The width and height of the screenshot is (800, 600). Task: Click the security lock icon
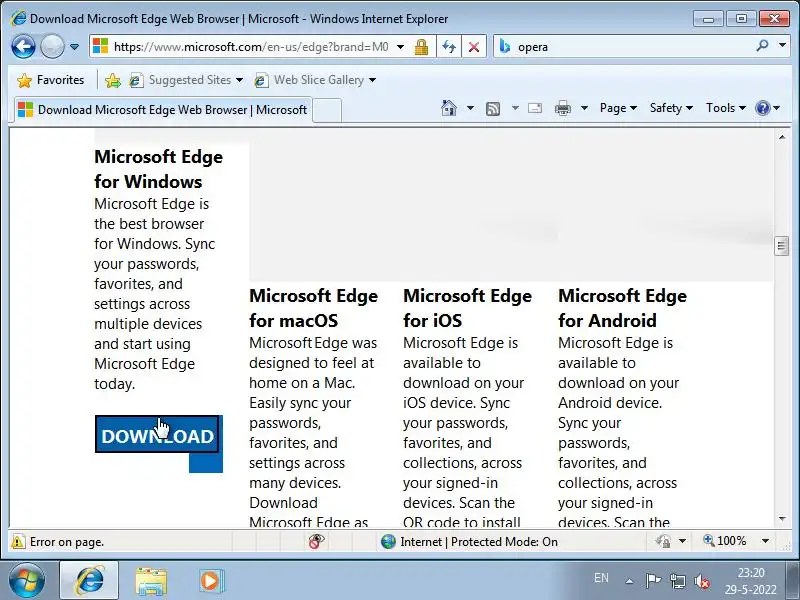pyautogui.click(x=421, y=47)
